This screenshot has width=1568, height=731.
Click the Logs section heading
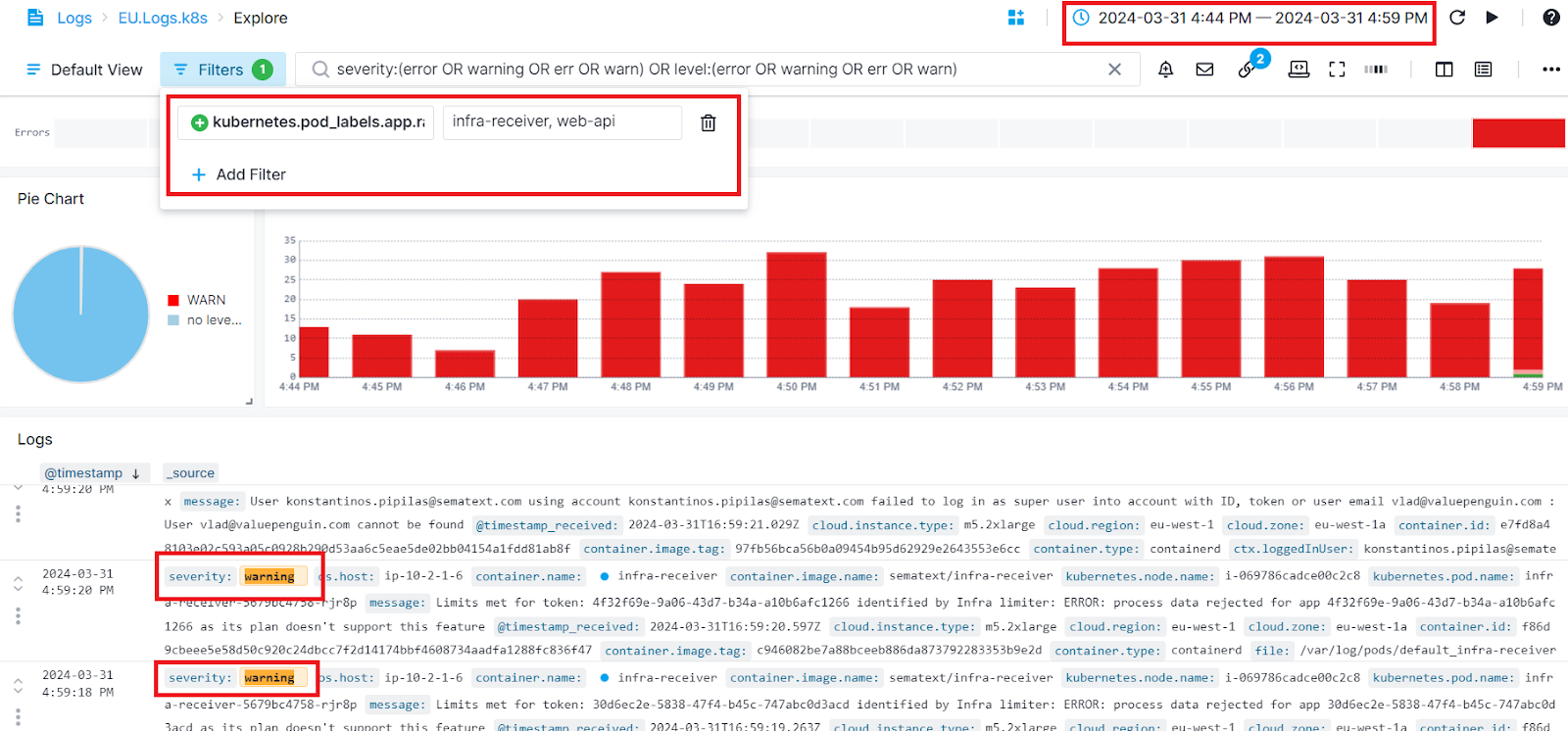[35, 440]
